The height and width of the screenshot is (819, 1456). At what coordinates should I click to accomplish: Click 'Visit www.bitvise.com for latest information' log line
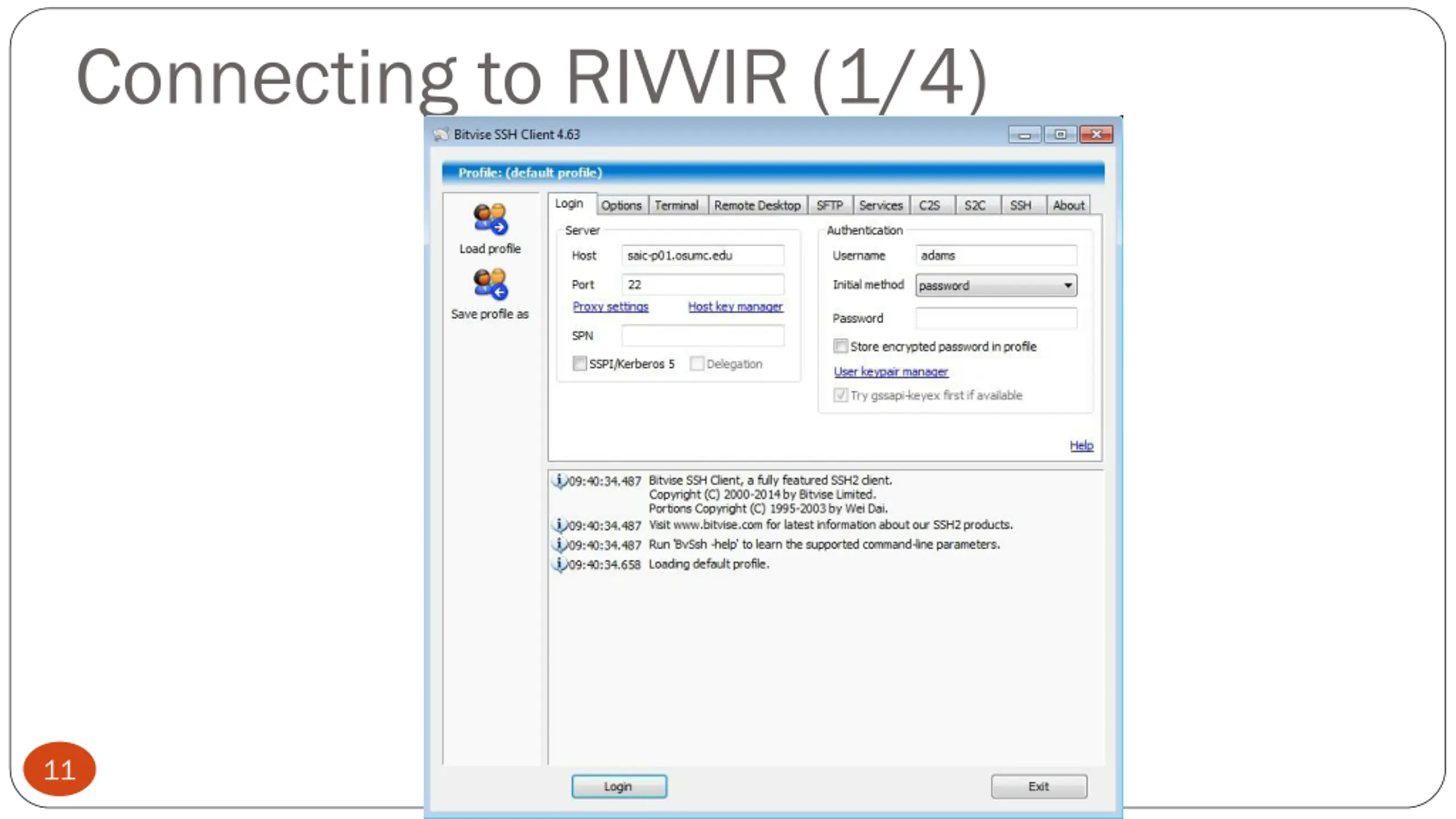click(x=830, y=524)
